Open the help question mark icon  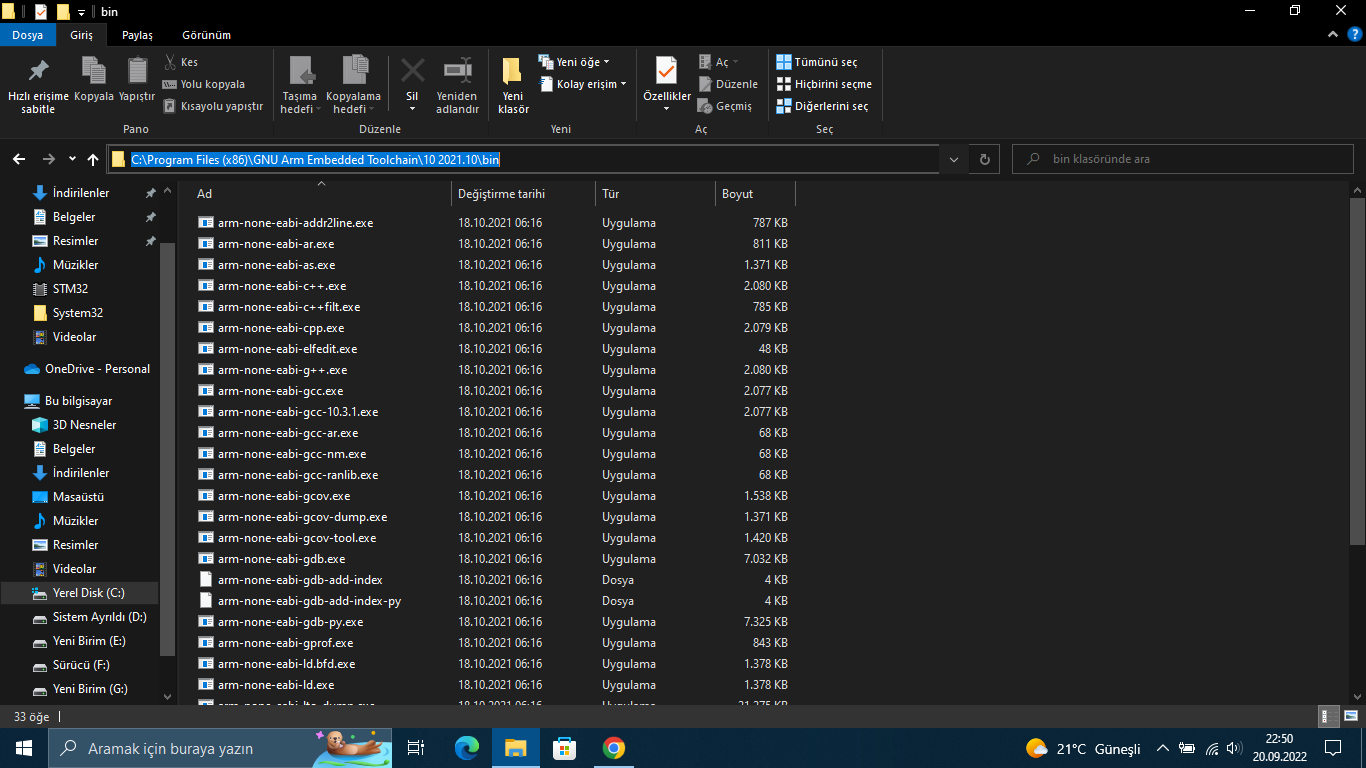[1354, 35]
